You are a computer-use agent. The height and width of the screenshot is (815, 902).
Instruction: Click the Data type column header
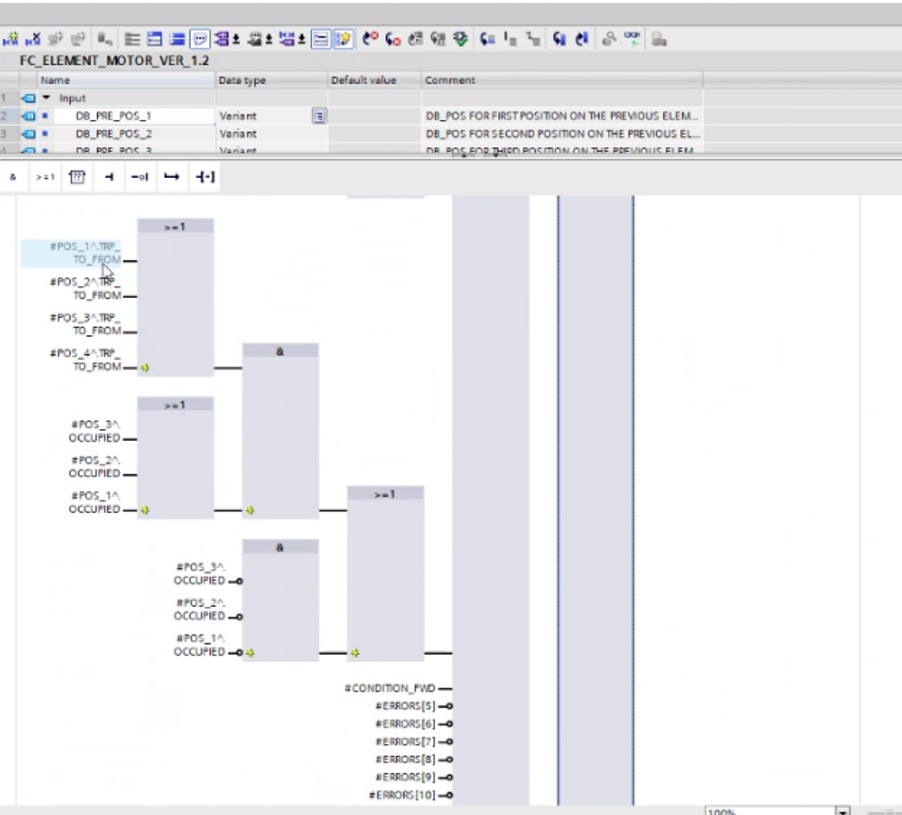(x=272, y=80)
